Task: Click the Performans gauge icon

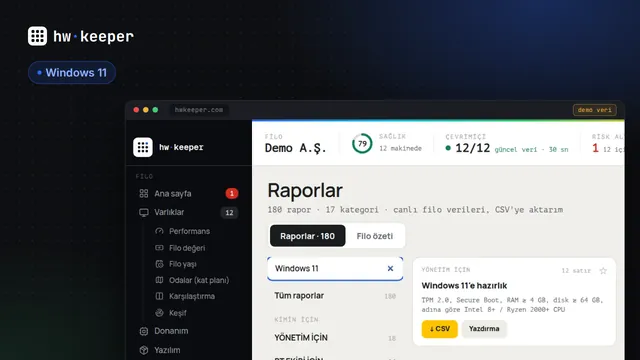Action: pos(159,231)
